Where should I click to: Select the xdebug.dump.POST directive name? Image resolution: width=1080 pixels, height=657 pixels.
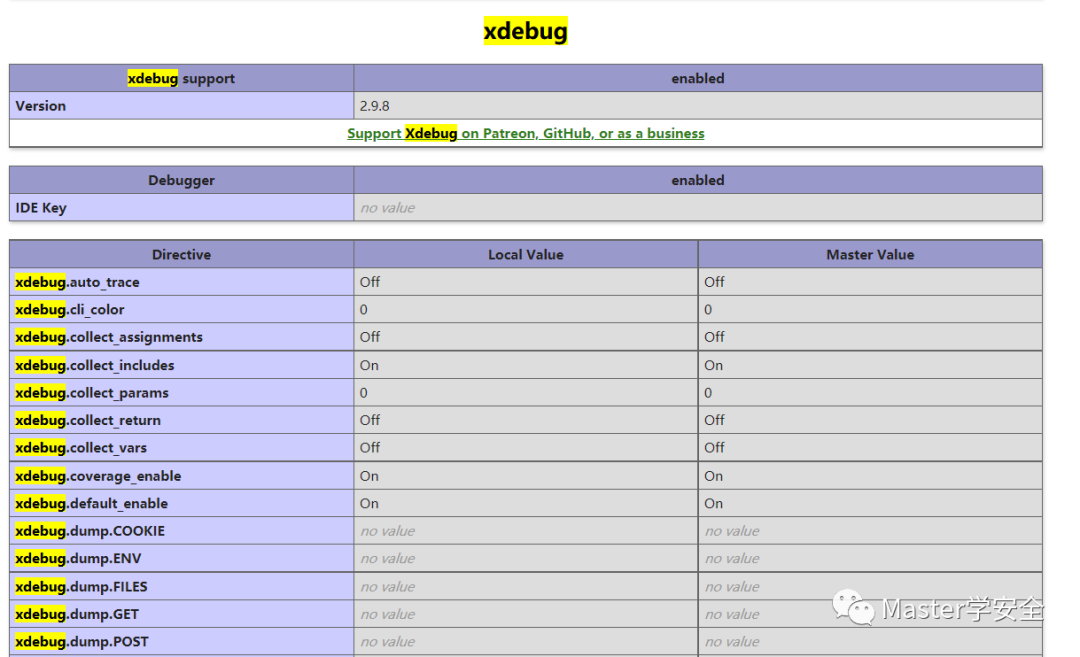[81, 643]
